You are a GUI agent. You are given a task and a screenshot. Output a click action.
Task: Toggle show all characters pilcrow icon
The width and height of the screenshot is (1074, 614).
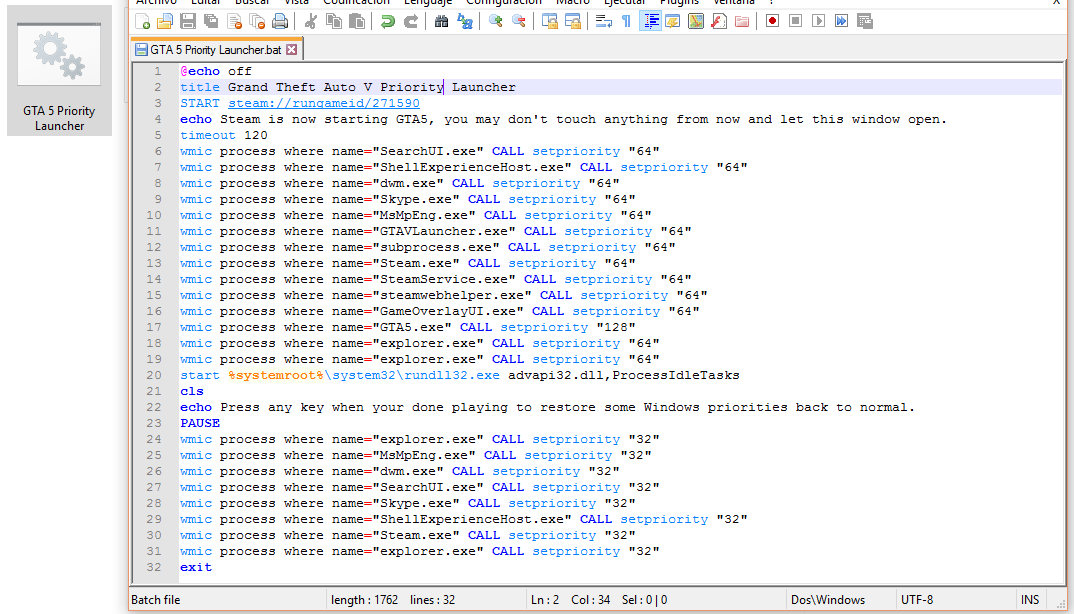coord(626,21)
